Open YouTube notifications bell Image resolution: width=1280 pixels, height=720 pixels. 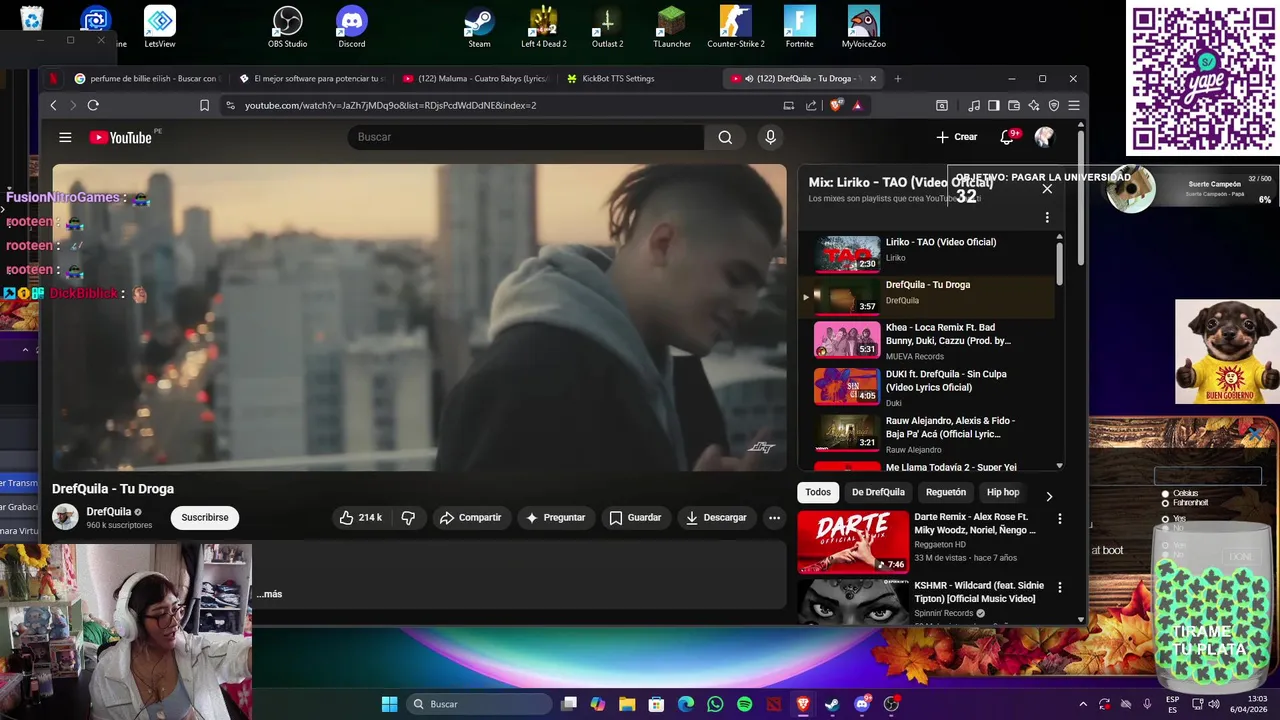point(1007,137)
